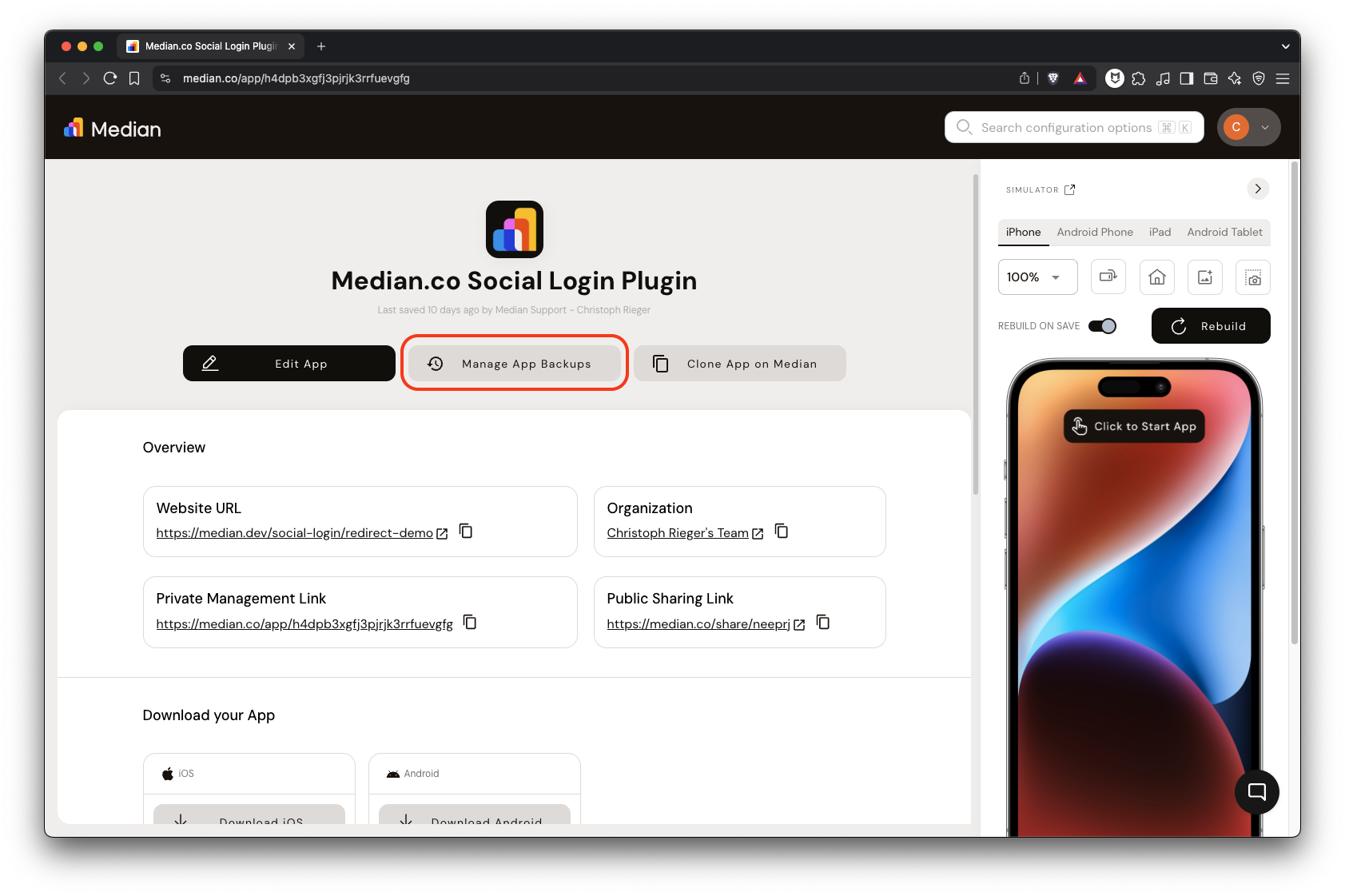Open the 100% zoom dropdown
The image size is (1345, 896).
click(1038, 277)
